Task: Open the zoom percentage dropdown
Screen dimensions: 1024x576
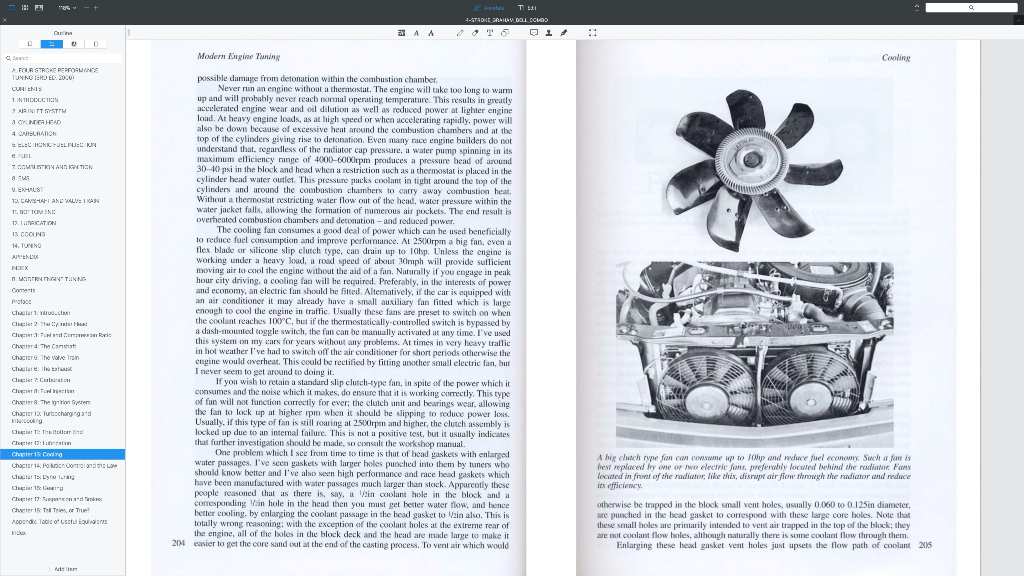Action: [66, 7]
